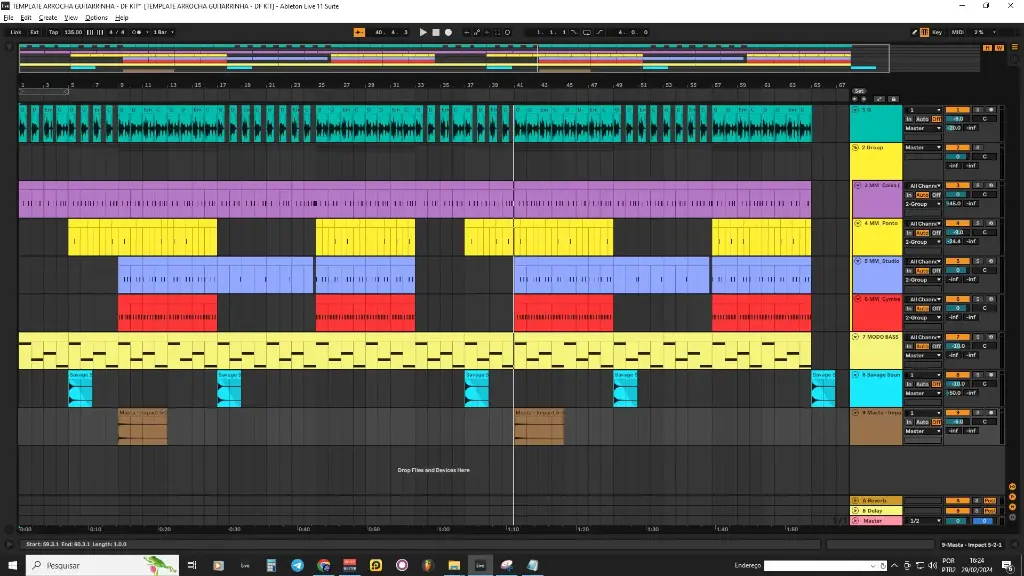Open output dropdown of track 1
Image resolution: width=1024 pixels, height=576 pixels.
[923, 128]
